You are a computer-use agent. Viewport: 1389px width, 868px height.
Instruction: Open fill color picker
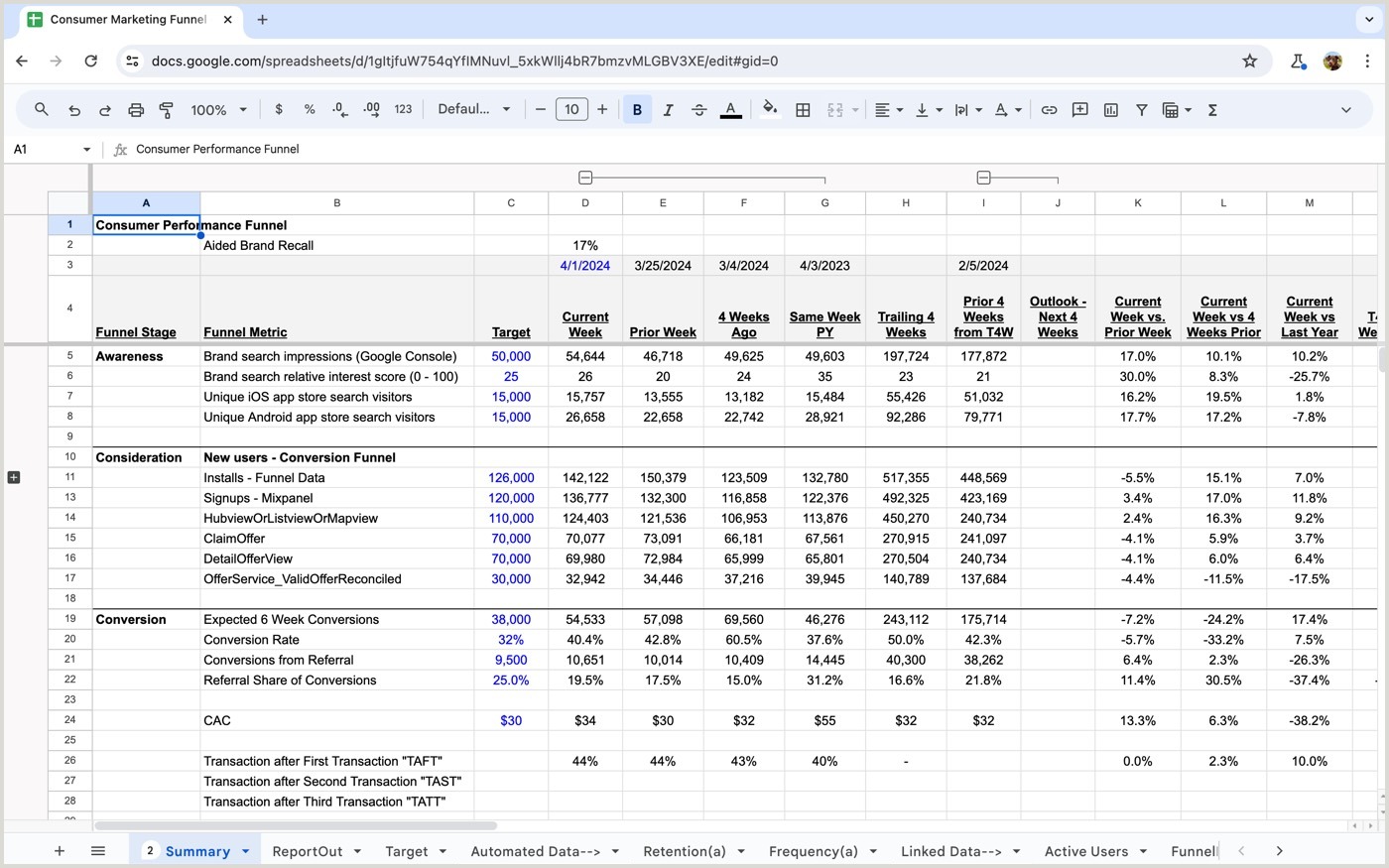[x=770, y=110]
